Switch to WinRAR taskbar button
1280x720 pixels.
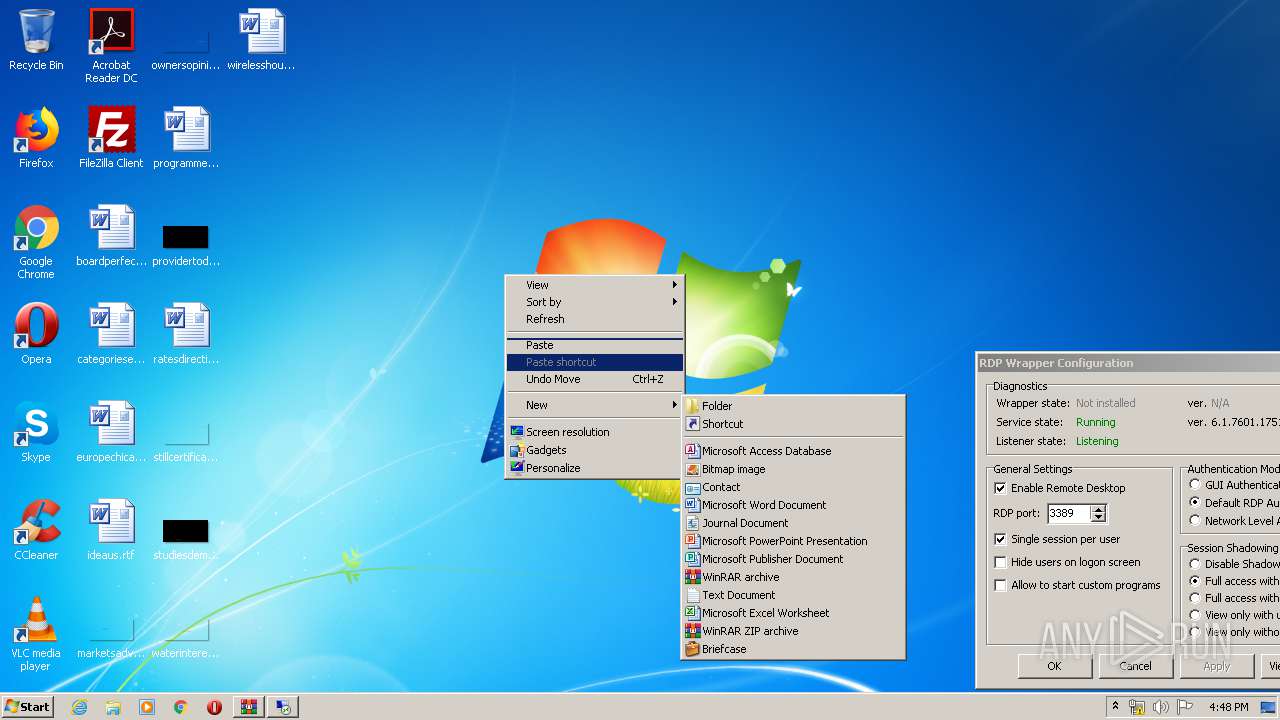click(248, 707)
